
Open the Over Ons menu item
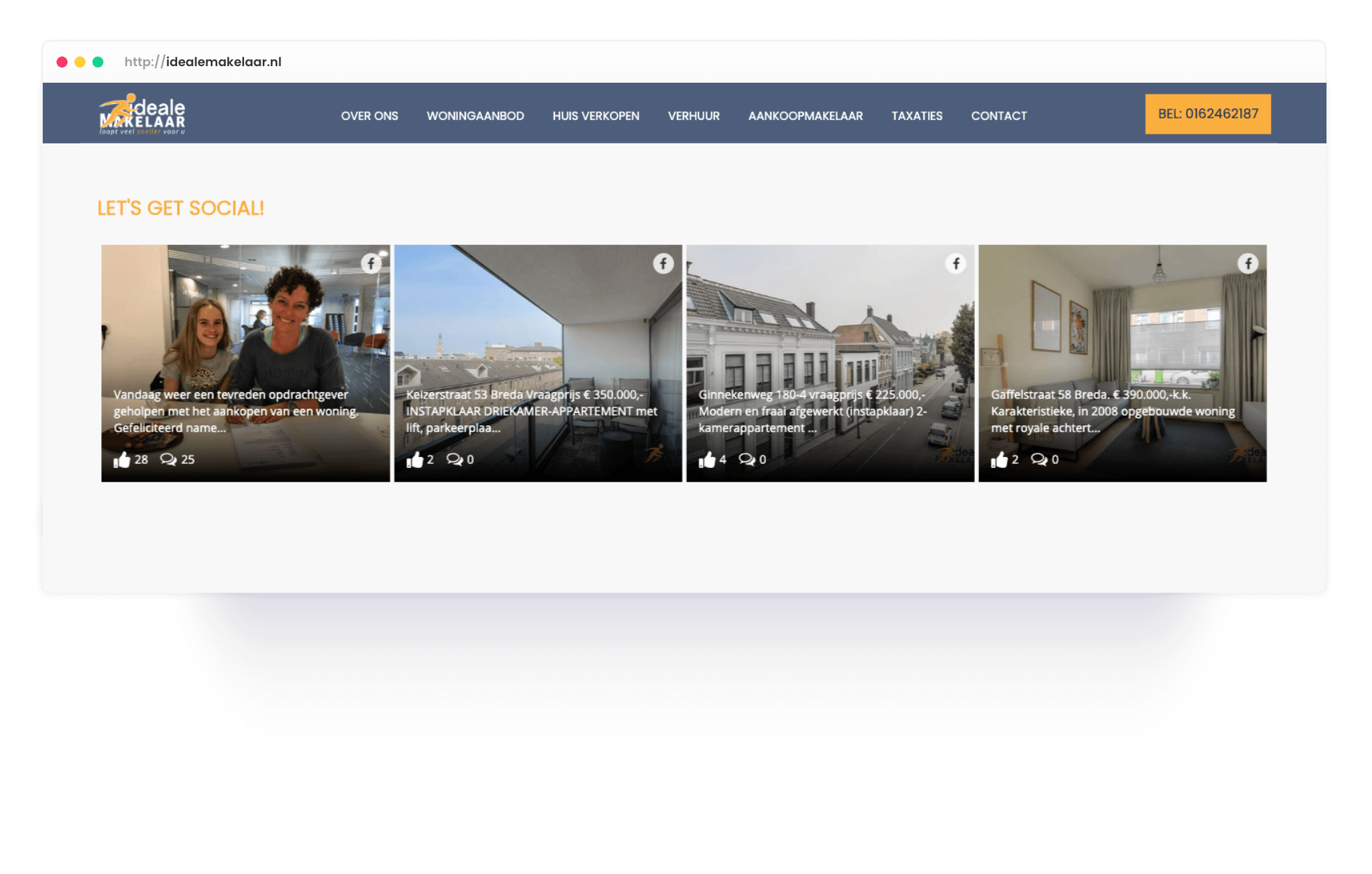370,116
